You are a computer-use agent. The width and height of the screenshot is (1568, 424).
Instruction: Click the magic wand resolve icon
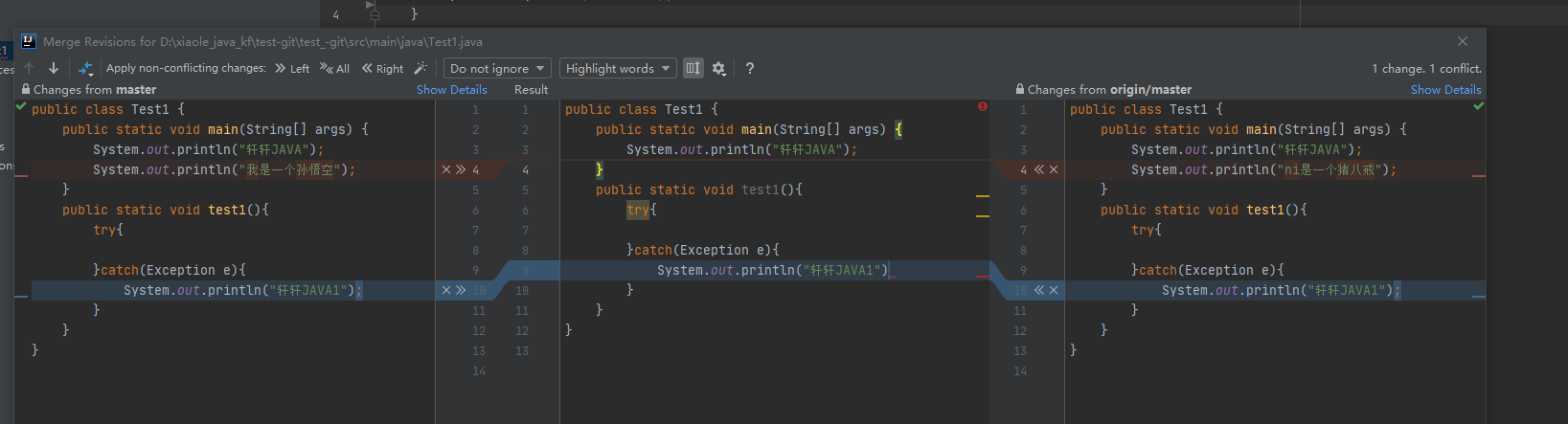pyautogui.click(x=420, y=68)
